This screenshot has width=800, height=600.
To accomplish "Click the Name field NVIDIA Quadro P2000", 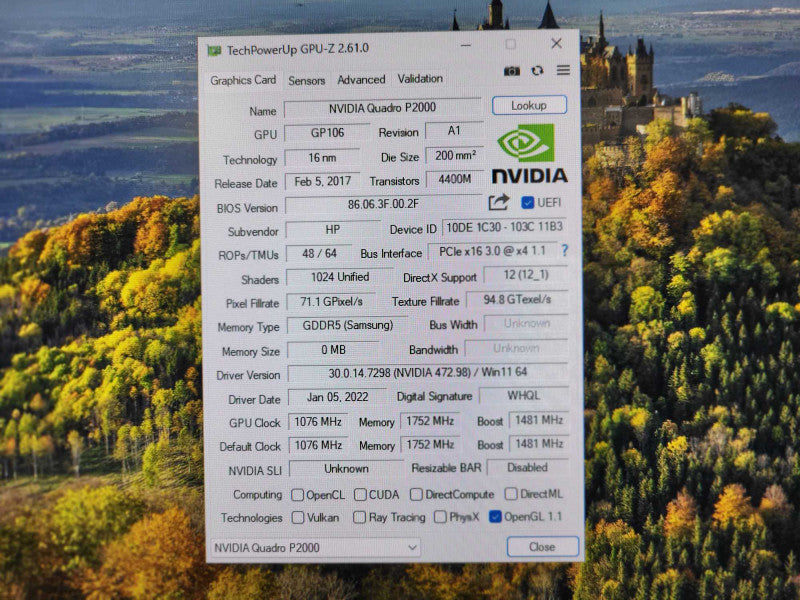I will pos(382,108).
